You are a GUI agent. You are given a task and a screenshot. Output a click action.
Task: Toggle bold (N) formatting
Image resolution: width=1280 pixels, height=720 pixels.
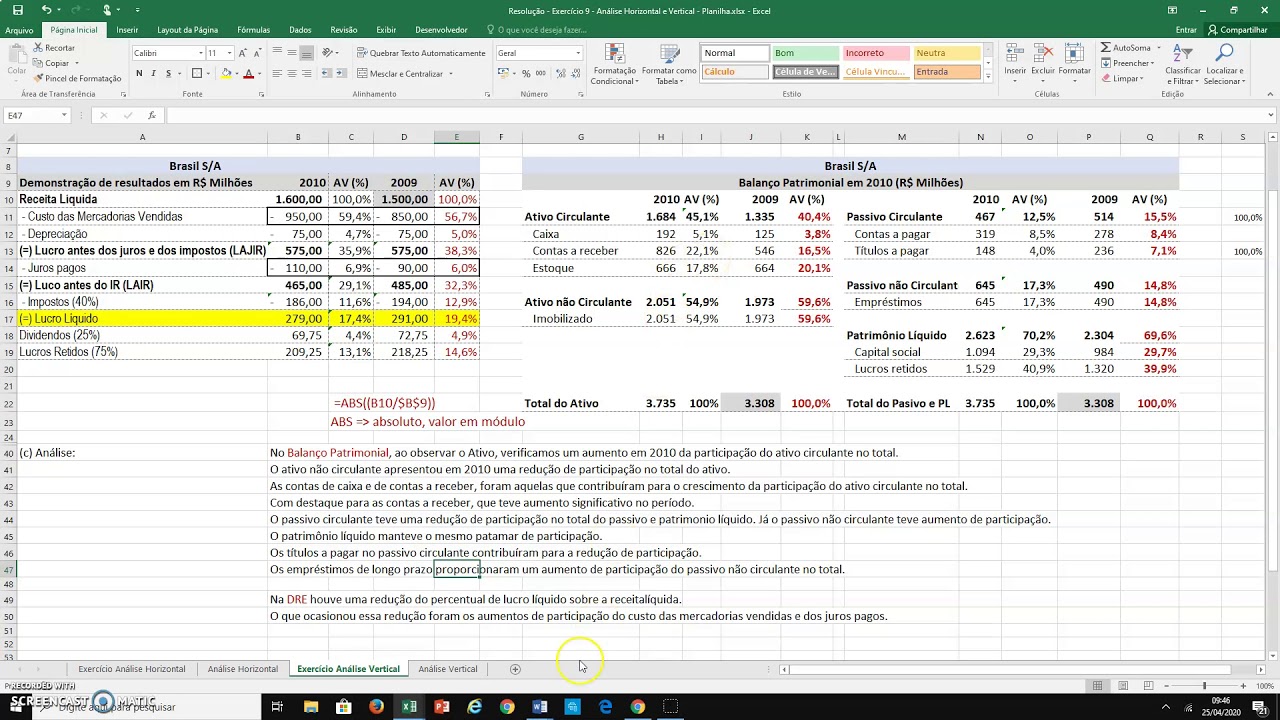pos(139,73)
